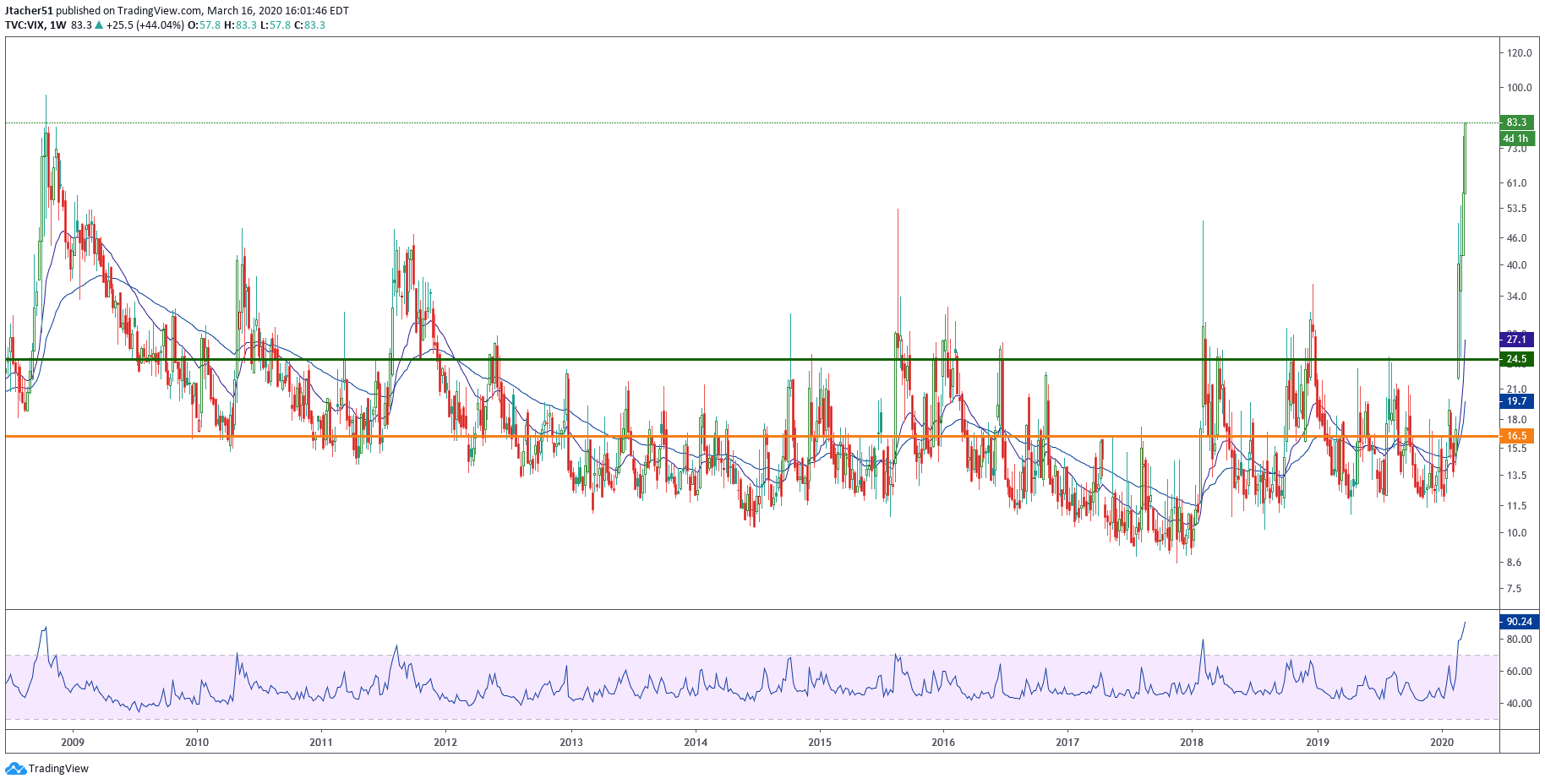Click the 2015 year label on time axis

point(820,743)
